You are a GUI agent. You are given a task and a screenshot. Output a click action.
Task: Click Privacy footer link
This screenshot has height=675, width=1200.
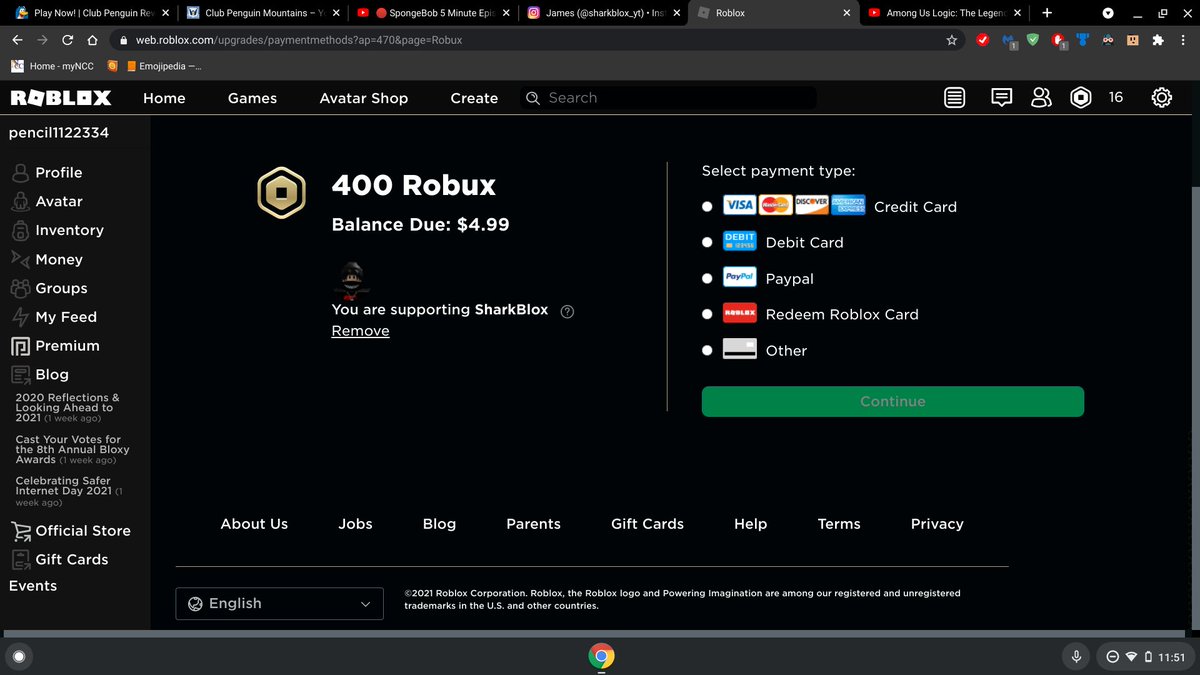click(x=937, y=524)
